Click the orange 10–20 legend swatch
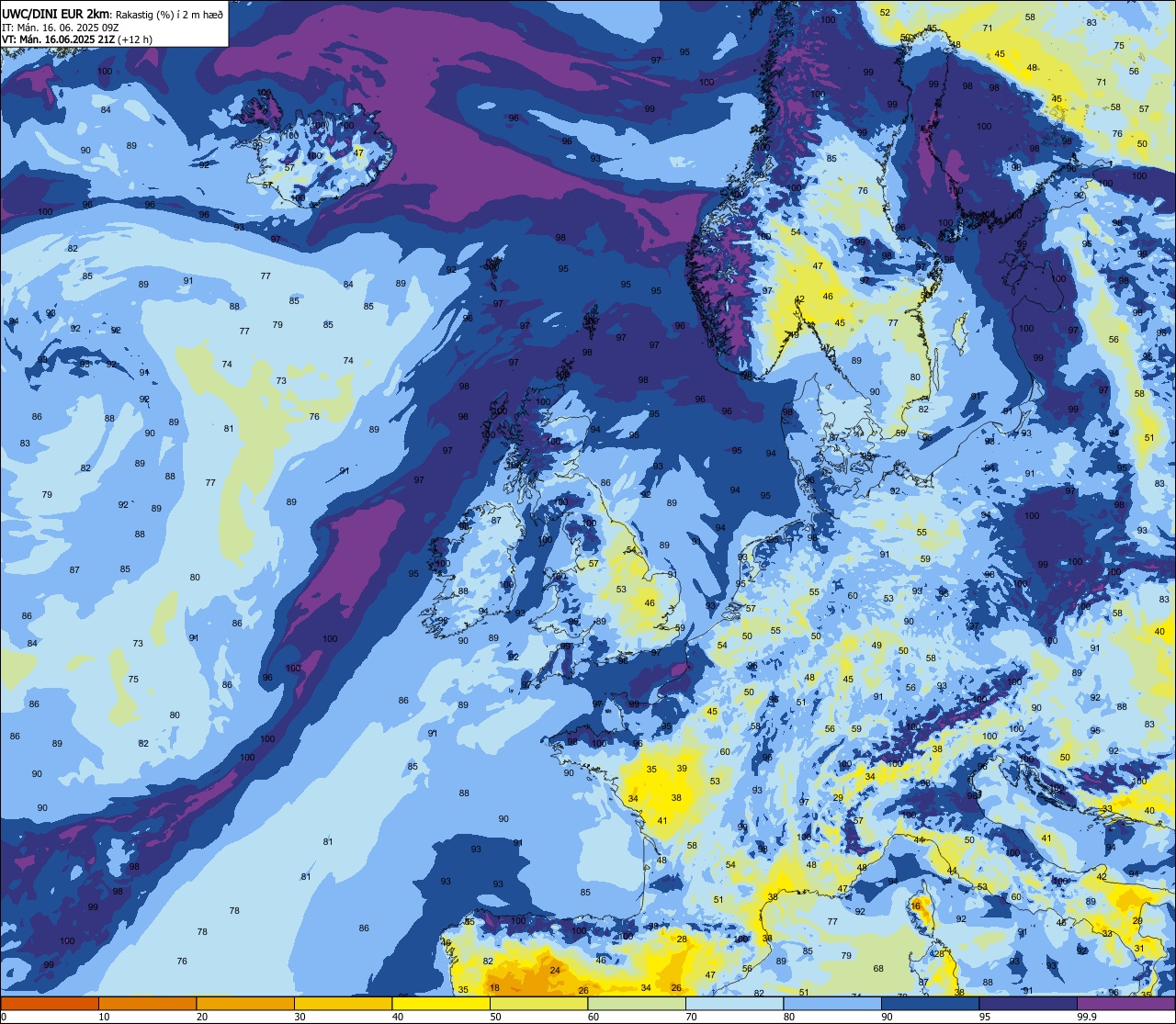The width and height of the screenshot is (1176, 1024). point(147,1003)
